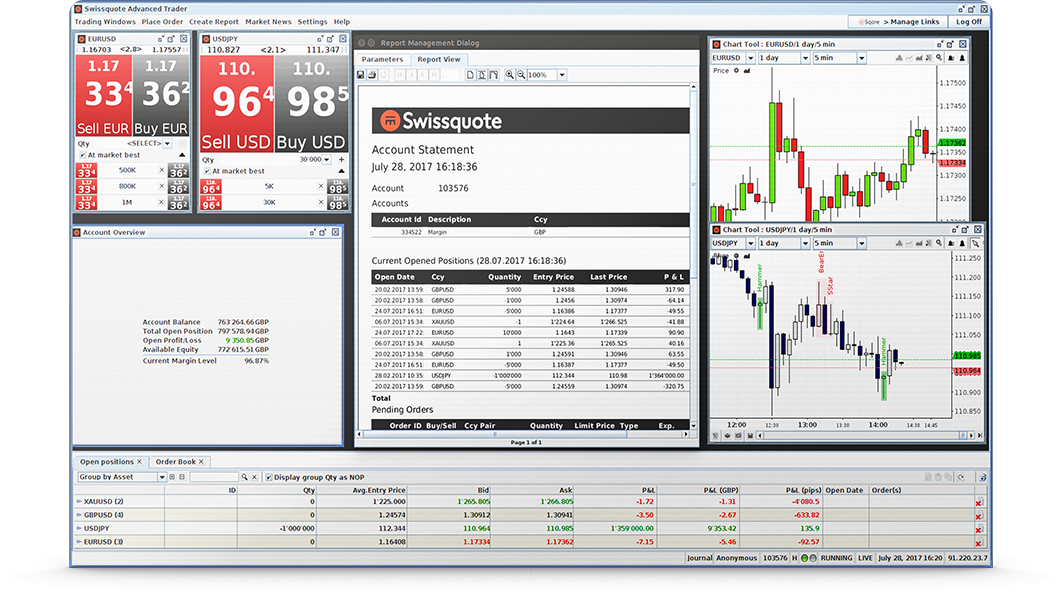The height and width of the screenshot is (594, 1062).
Task: Select the Report View tab
Action: pos(438,60)
